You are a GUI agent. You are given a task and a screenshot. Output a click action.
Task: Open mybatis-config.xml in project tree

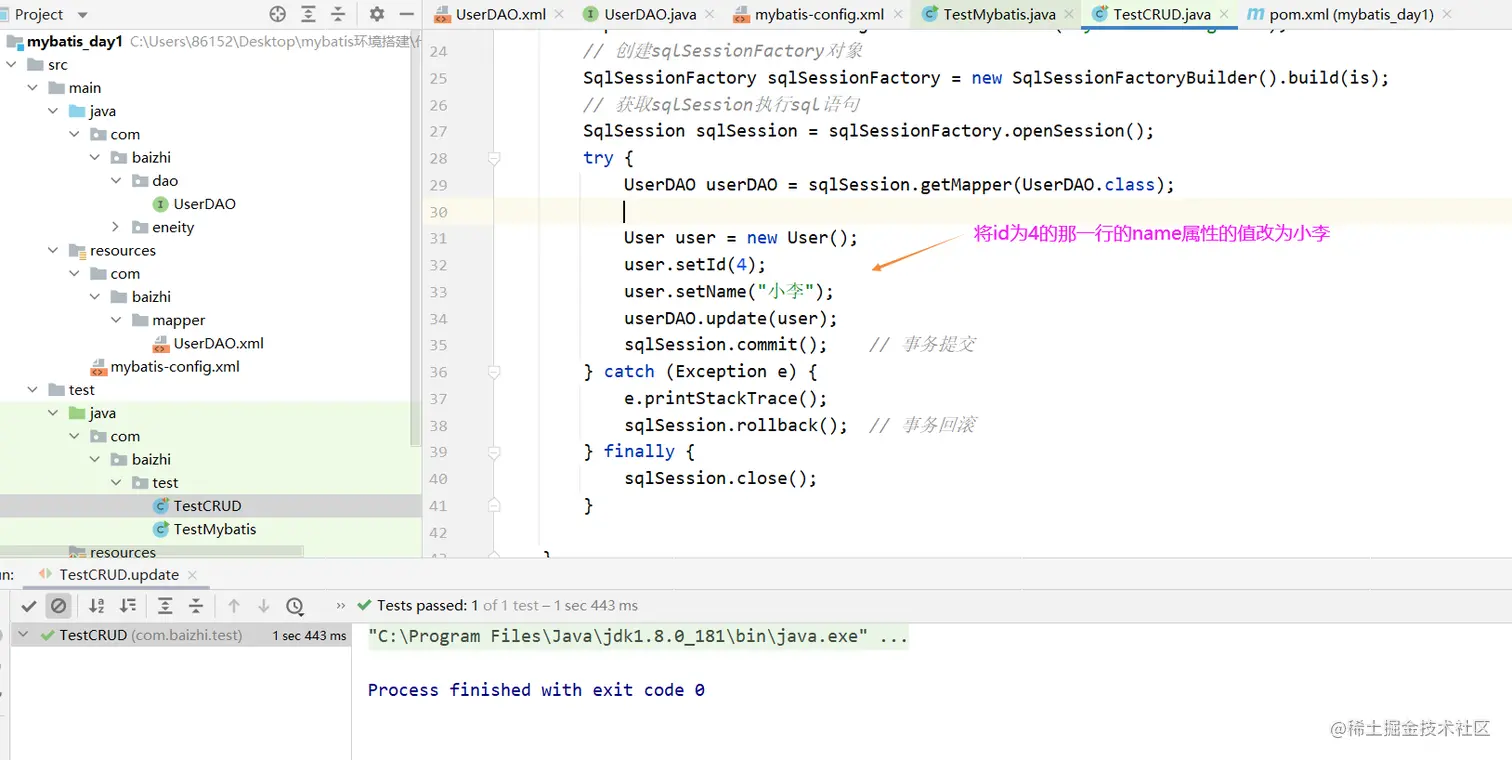pyautogui.click(x=175, y=366)
